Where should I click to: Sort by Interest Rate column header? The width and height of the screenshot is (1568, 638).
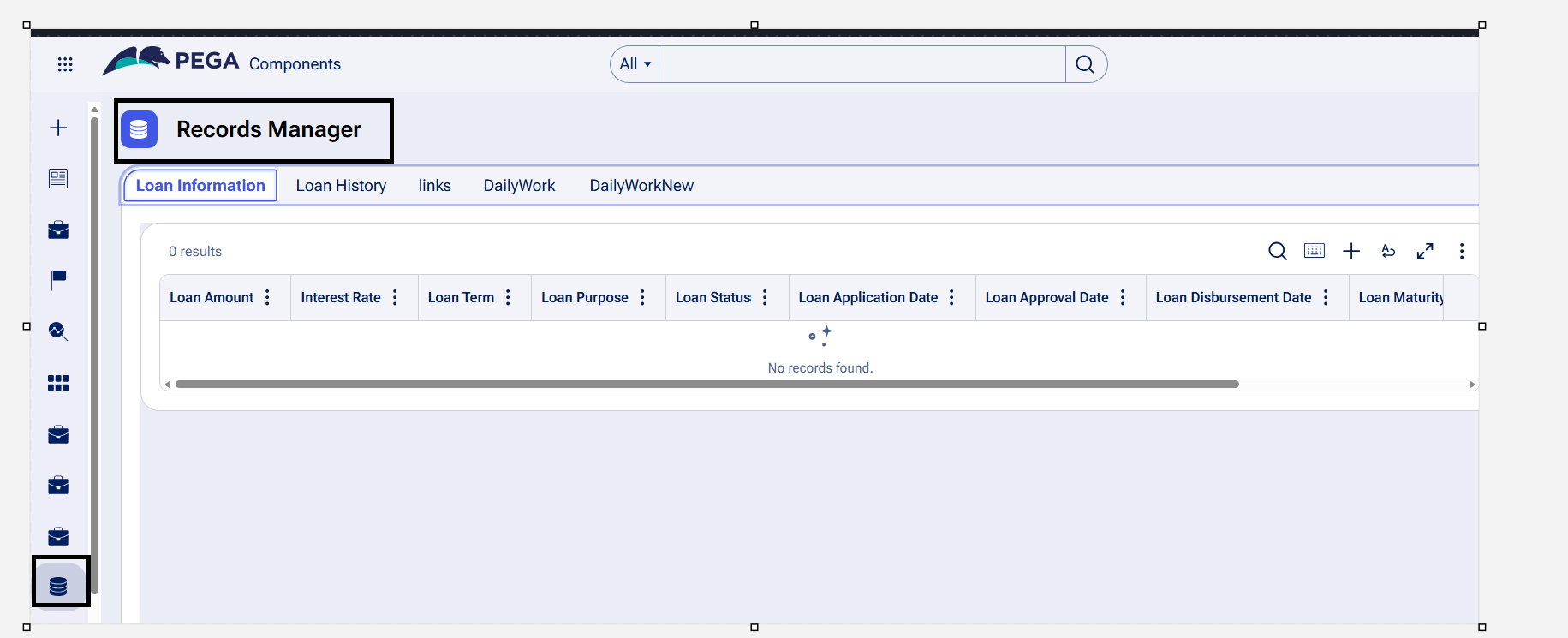click(x=340, y=297)
